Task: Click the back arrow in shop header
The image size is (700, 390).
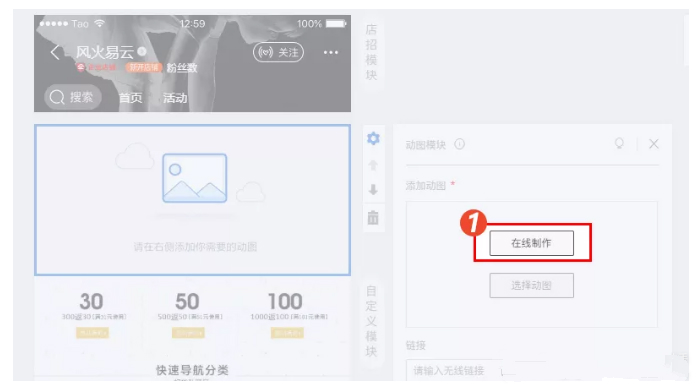Action: pyautogui.click(x=55, y=52)
